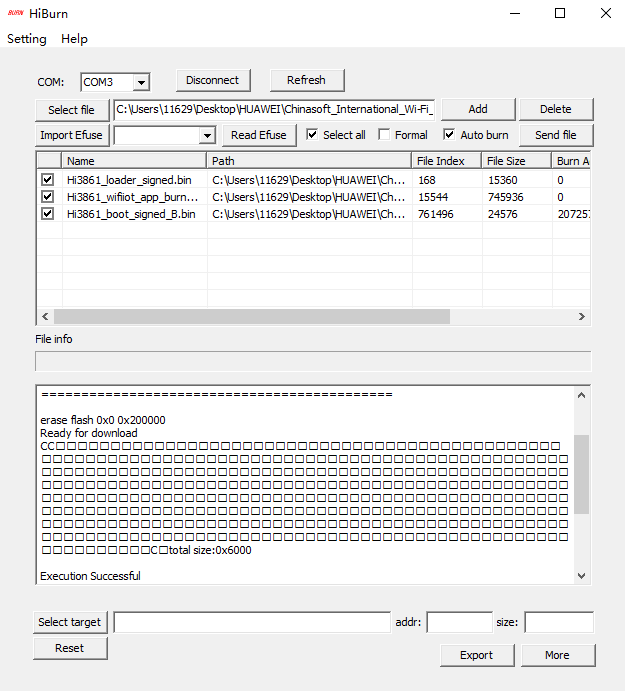Viewport: 625px width, 691px height.
Task: Click the Select target button
Action: tap(70, 622)
